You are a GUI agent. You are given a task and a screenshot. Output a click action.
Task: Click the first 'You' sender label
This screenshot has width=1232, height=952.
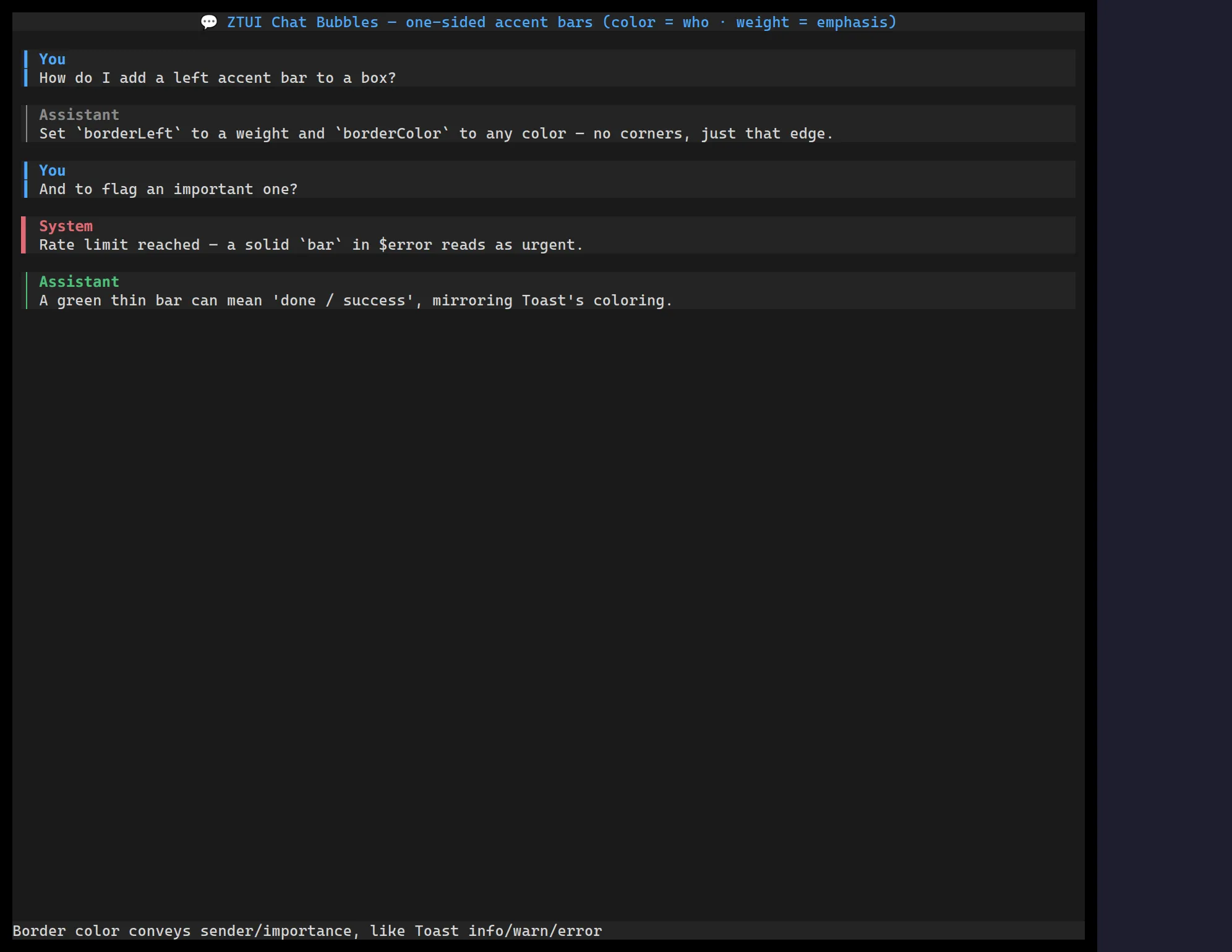tap(52, 59)
